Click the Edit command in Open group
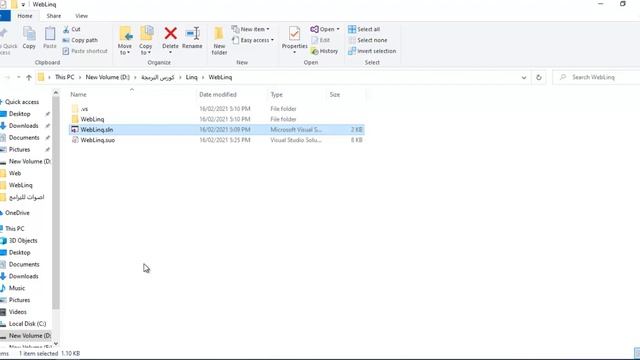 click(x=321, y=40)
